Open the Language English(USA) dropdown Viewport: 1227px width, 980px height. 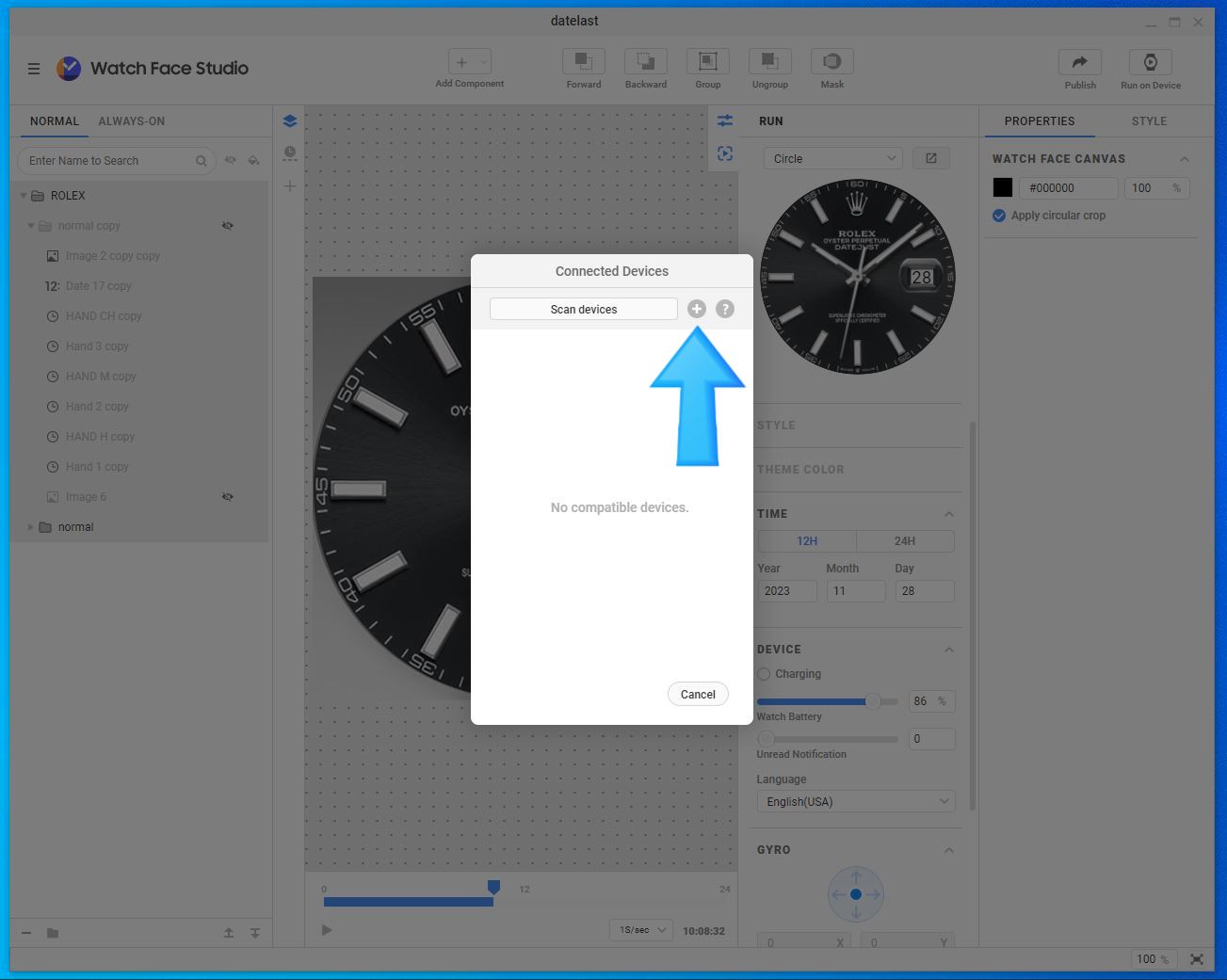coord(856,801)
